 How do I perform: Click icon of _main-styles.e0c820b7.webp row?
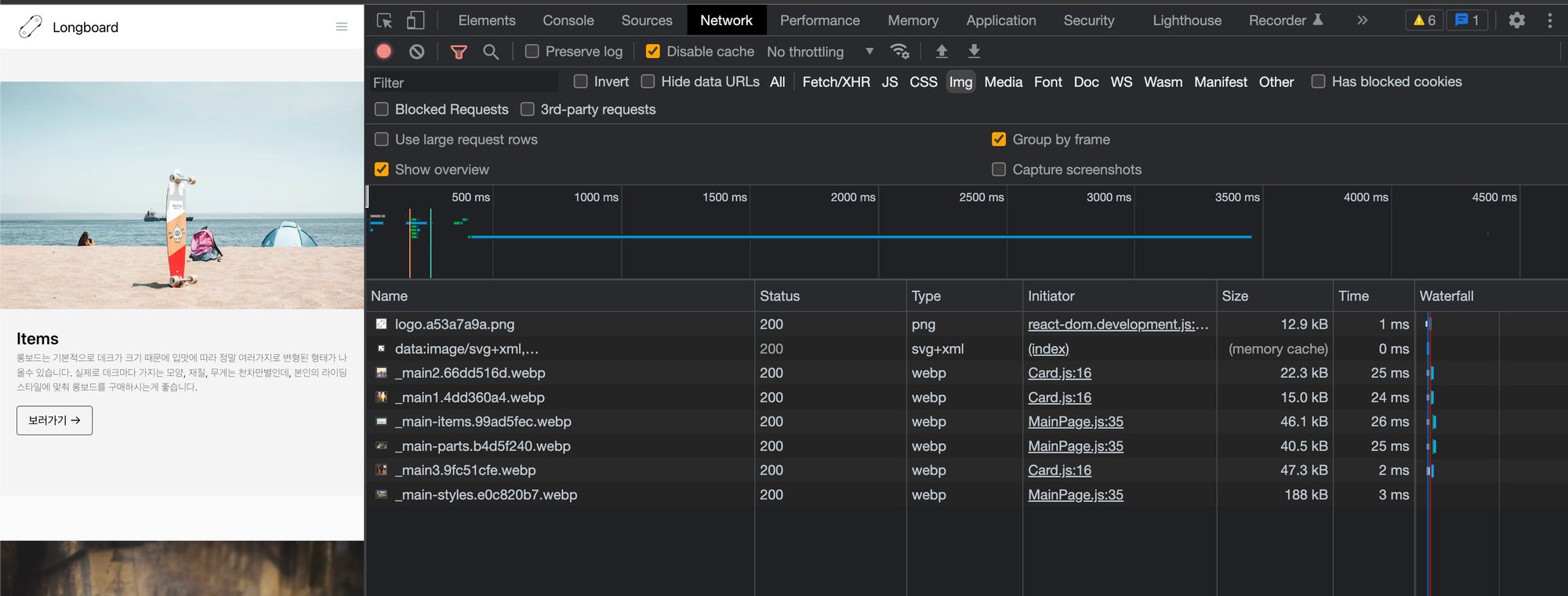(x=381, y=494)
